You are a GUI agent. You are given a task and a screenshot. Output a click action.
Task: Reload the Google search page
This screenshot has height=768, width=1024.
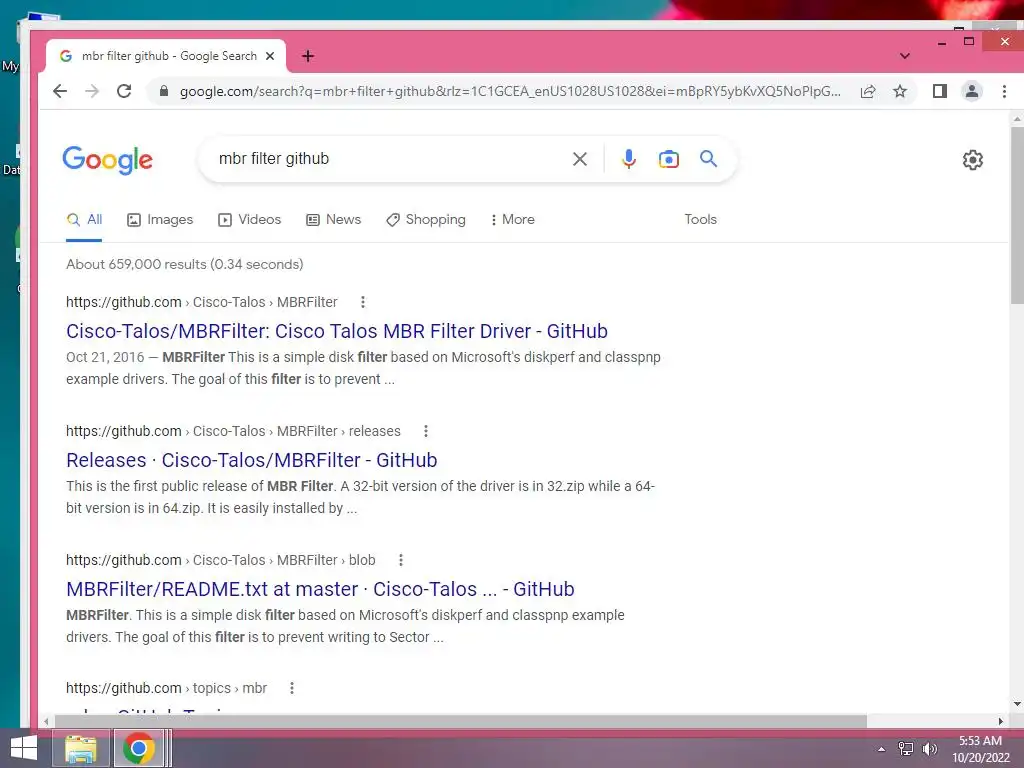[124, 91]
